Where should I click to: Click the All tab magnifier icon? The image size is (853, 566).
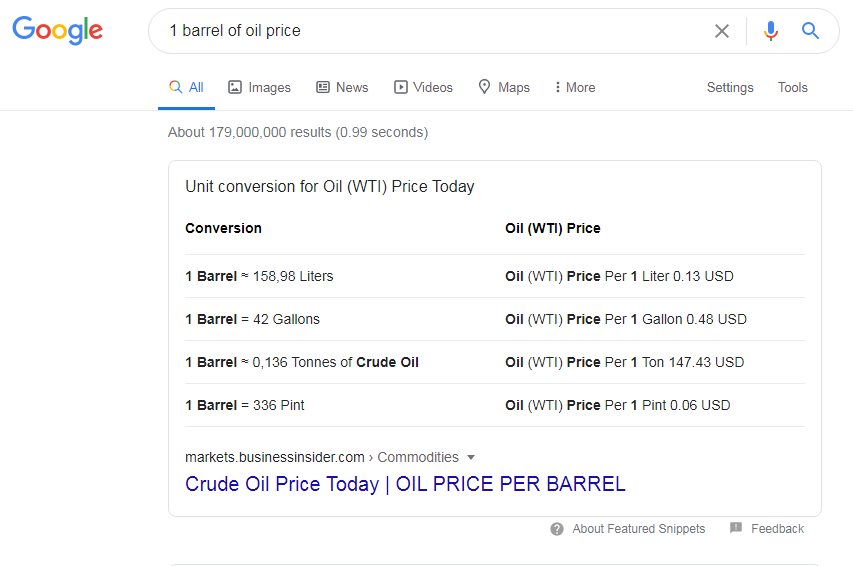click(175, 87)
